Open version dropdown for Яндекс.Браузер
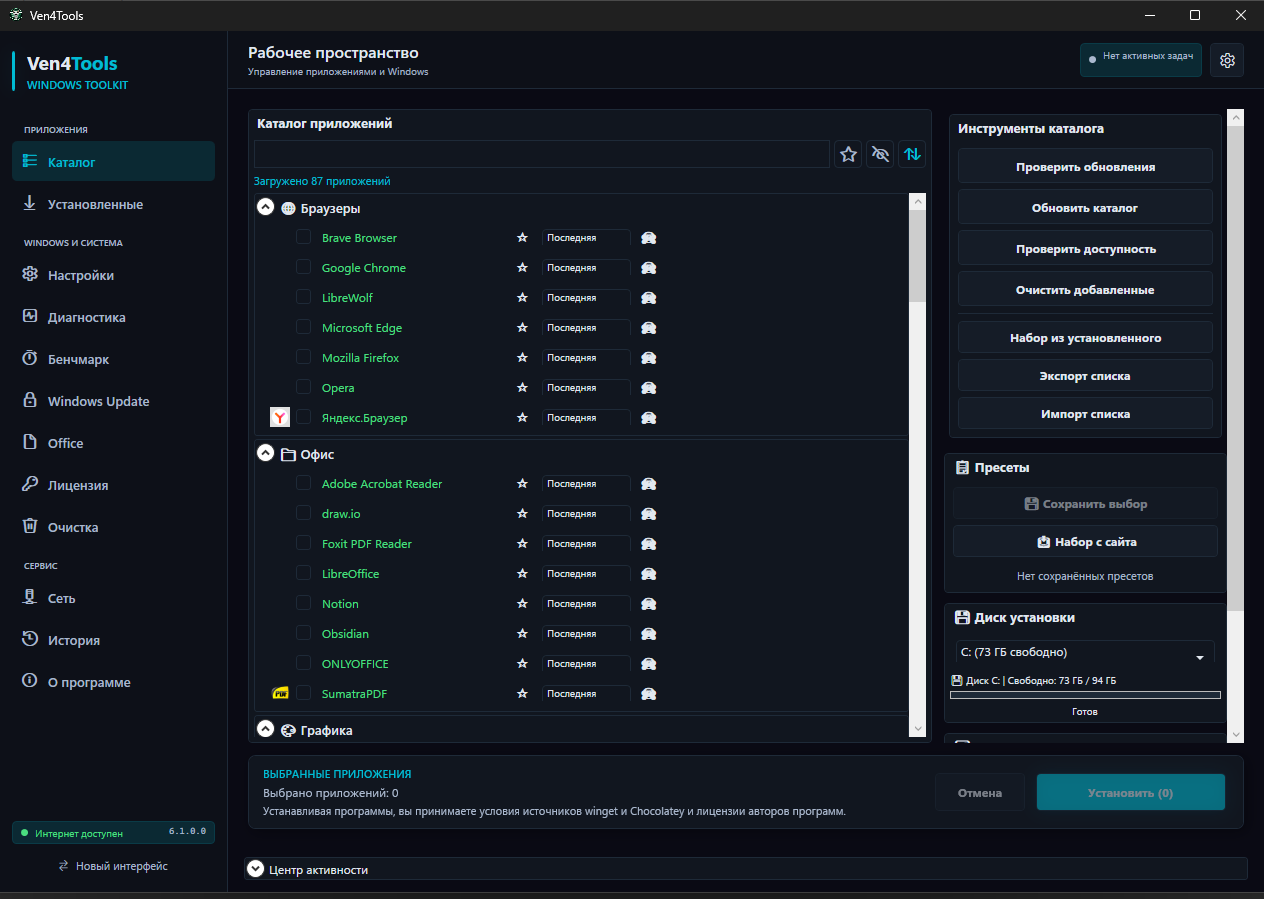This screenshot has height=899, width=1264. [x=586, y=418]
